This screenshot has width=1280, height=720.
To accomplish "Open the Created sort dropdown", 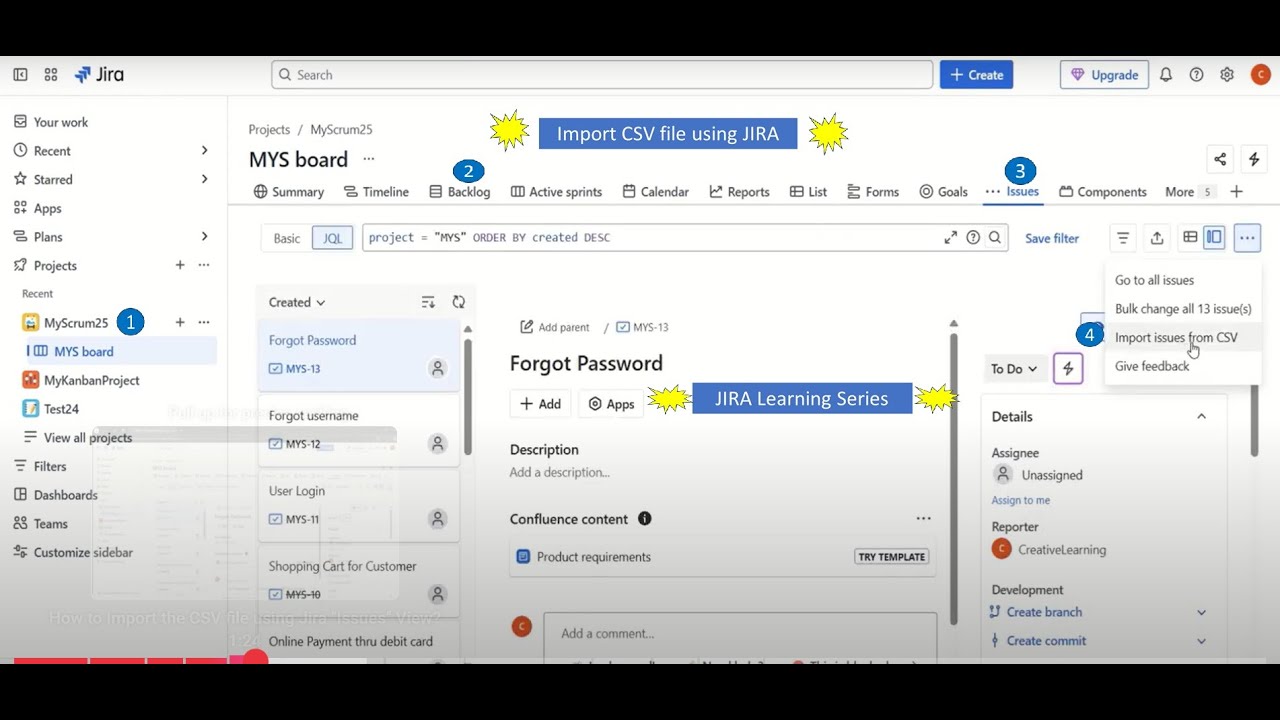I will pyautogui.click(x=297, y=302).
